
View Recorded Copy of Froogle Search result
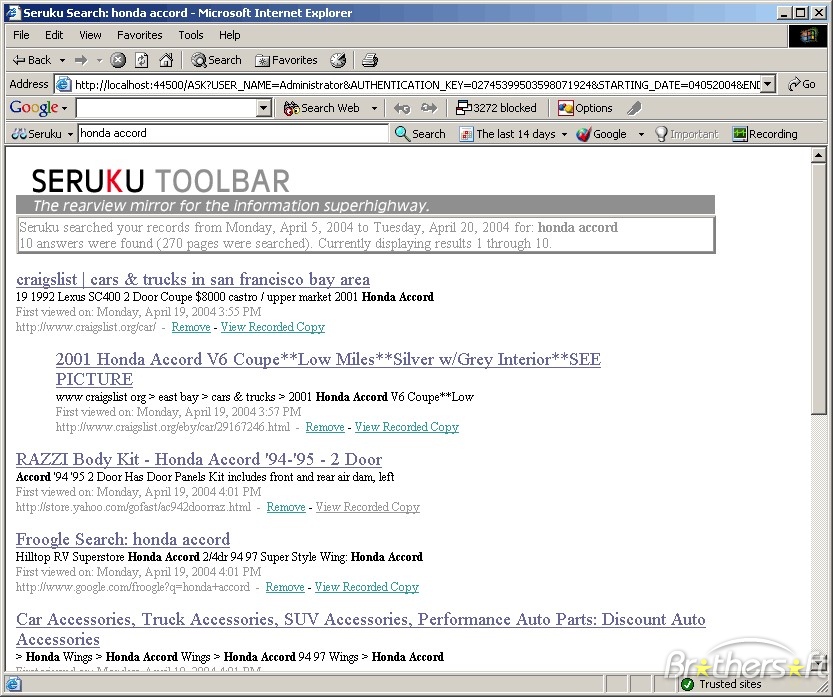pyautogui.click(x=367, y=587)
